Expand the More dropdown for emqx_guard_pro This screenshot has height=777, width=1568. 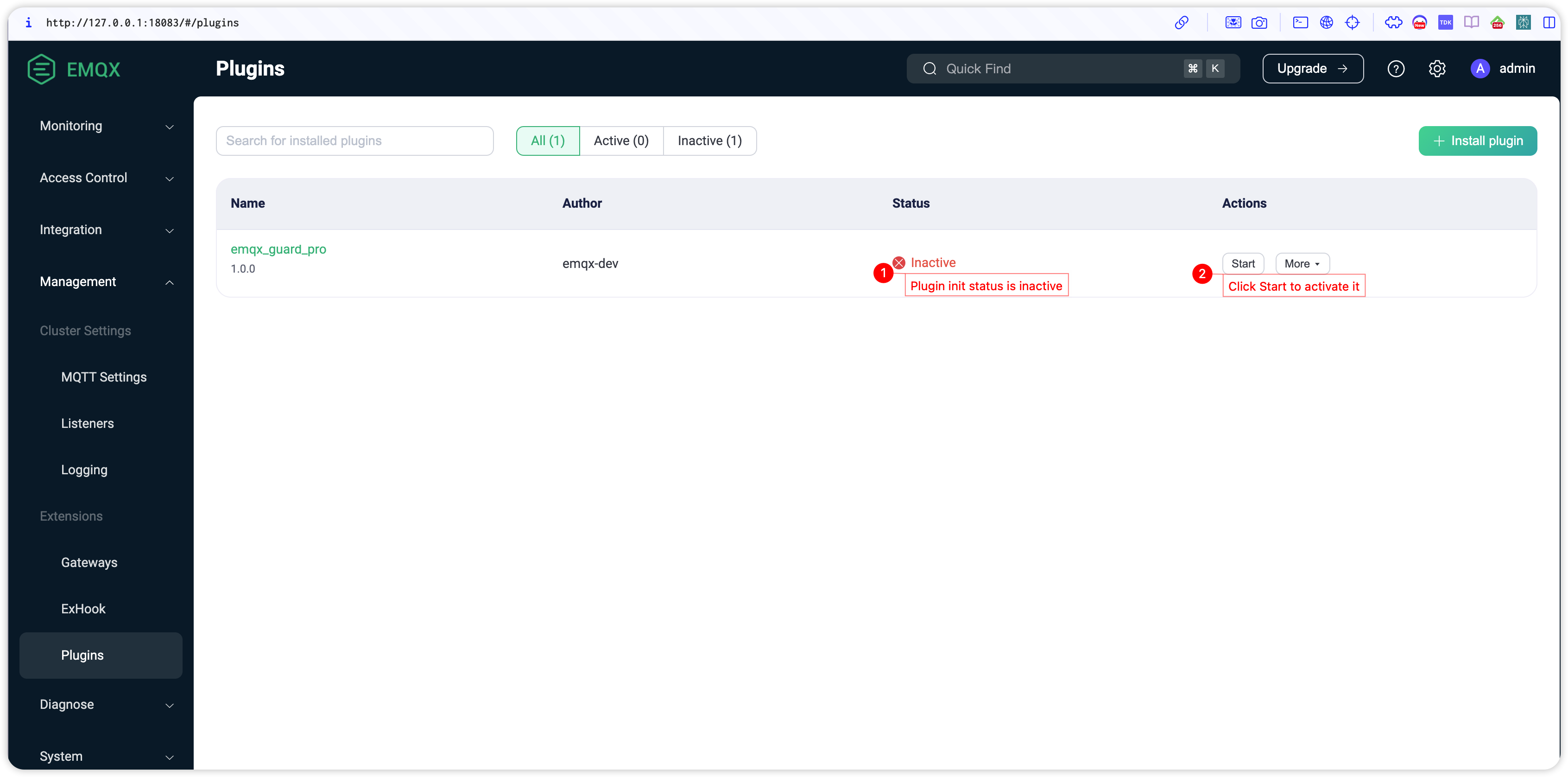(1301, 263)
